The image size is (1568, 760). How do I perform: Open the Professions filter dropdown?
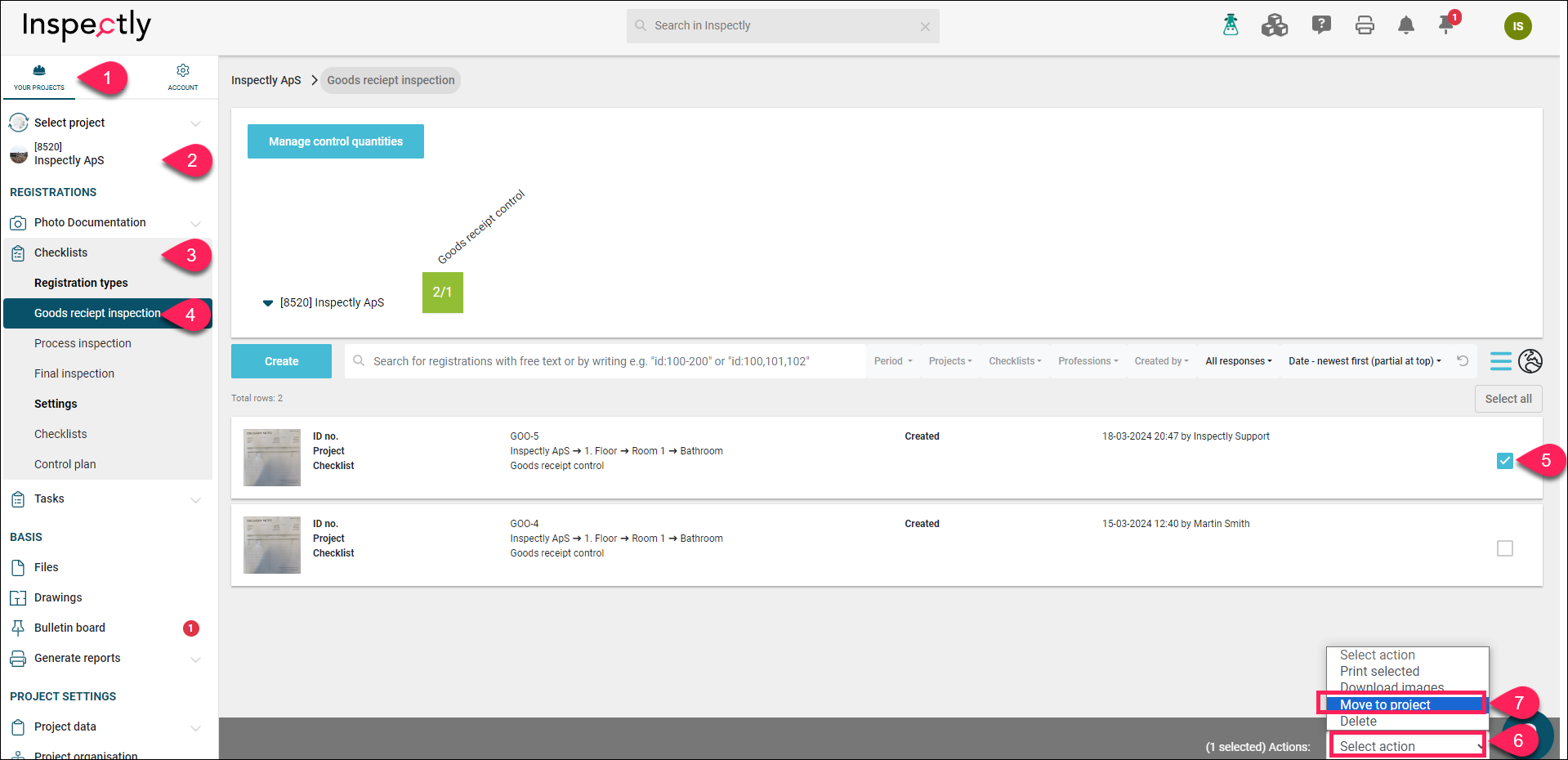pyautogui.click(x=1088, y=361)
